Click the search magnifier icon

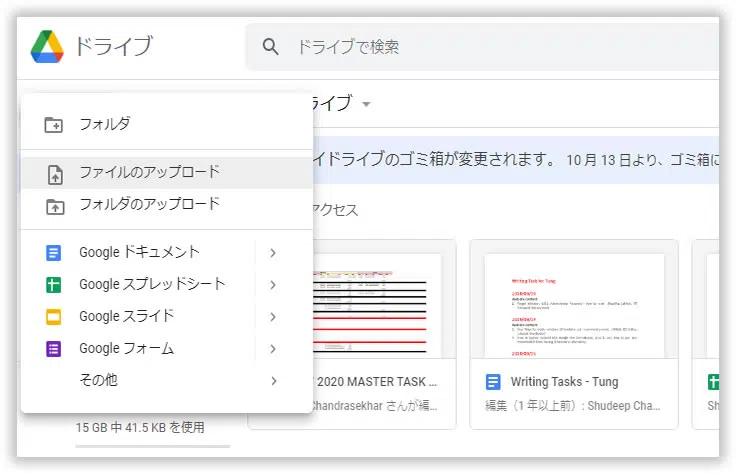tap(270, 46)
